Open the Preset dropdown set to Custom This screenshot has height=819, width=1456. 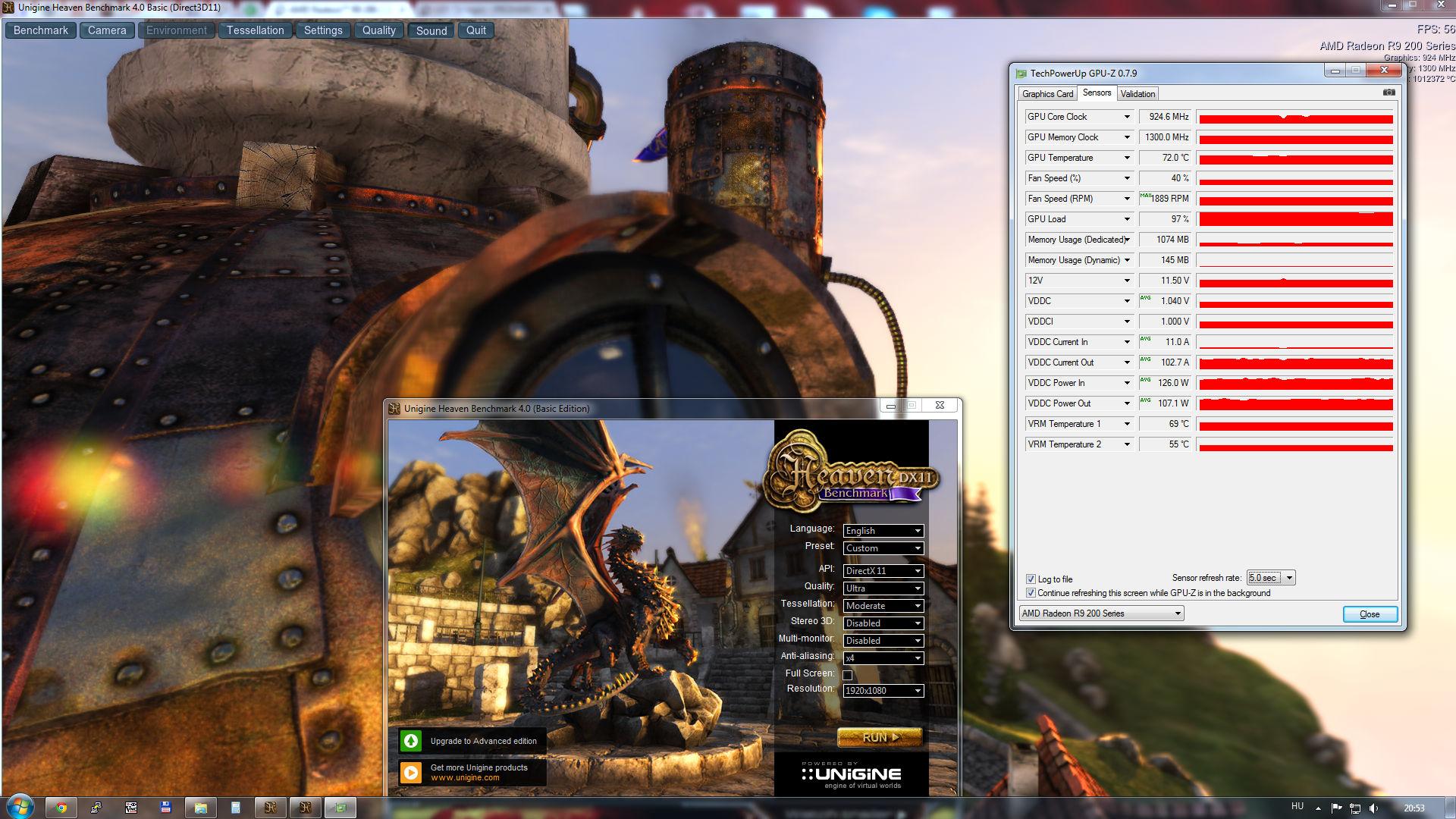point(883,548)
